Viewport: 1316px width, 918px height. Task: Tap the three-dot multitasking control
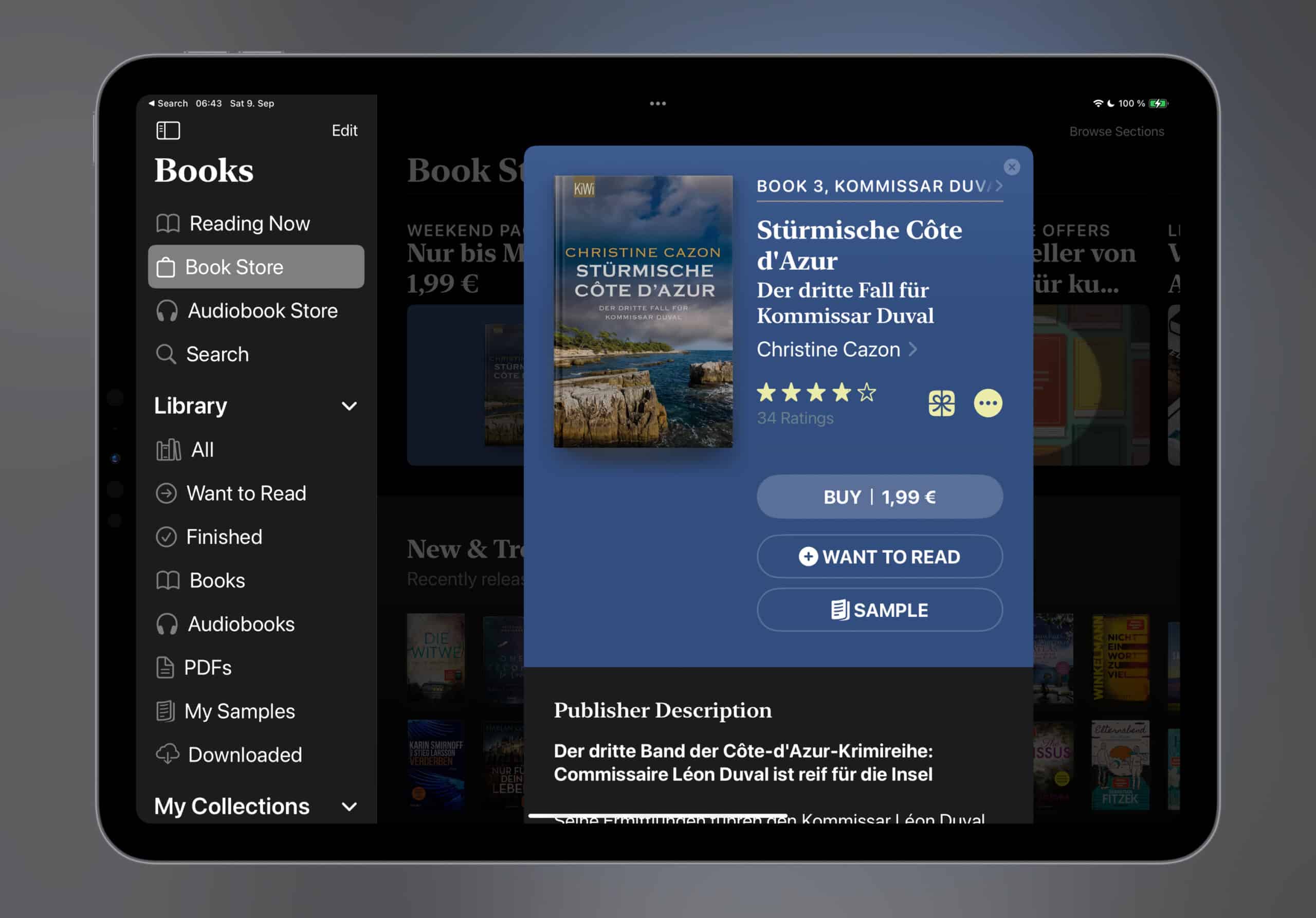pos(657,104)
